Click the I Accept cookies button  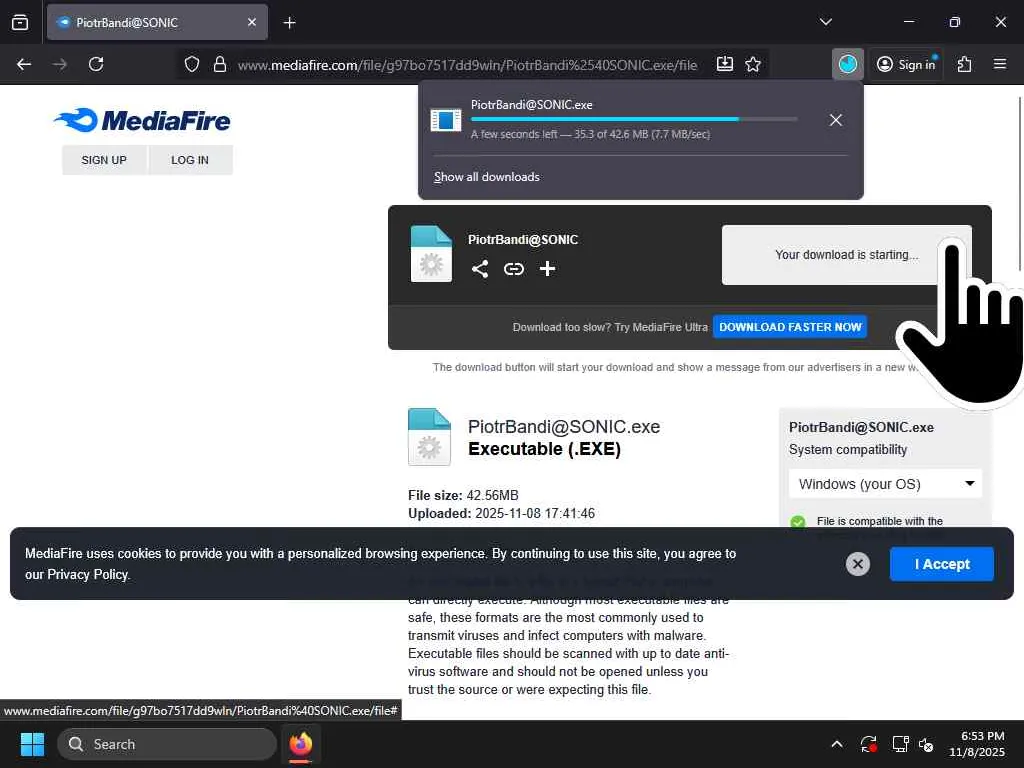coord(942,564)
